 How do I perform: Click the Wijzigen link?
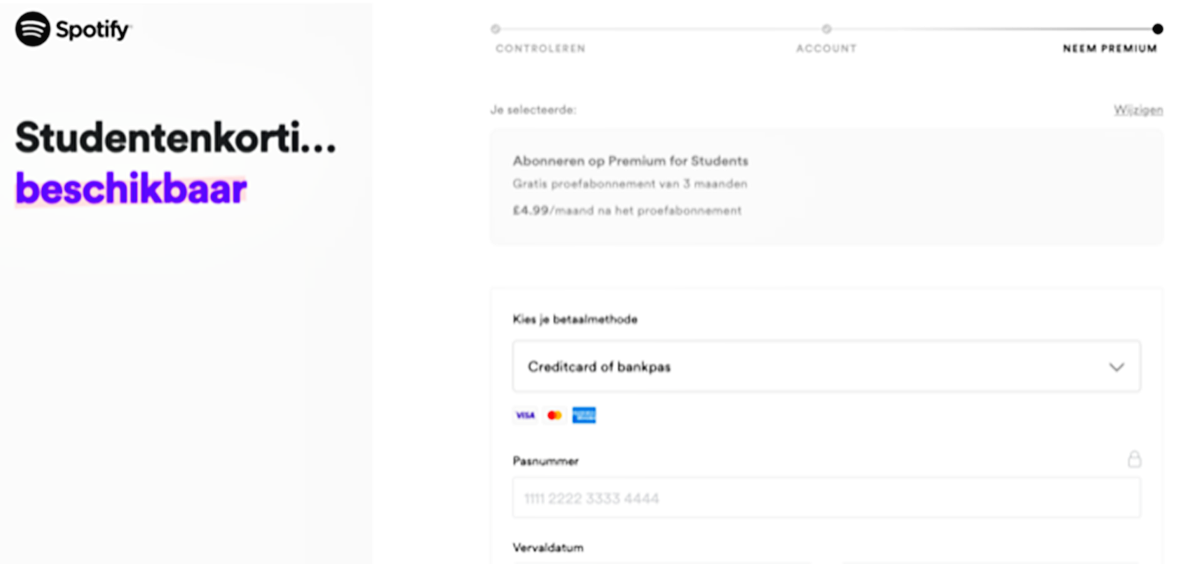1138,110
